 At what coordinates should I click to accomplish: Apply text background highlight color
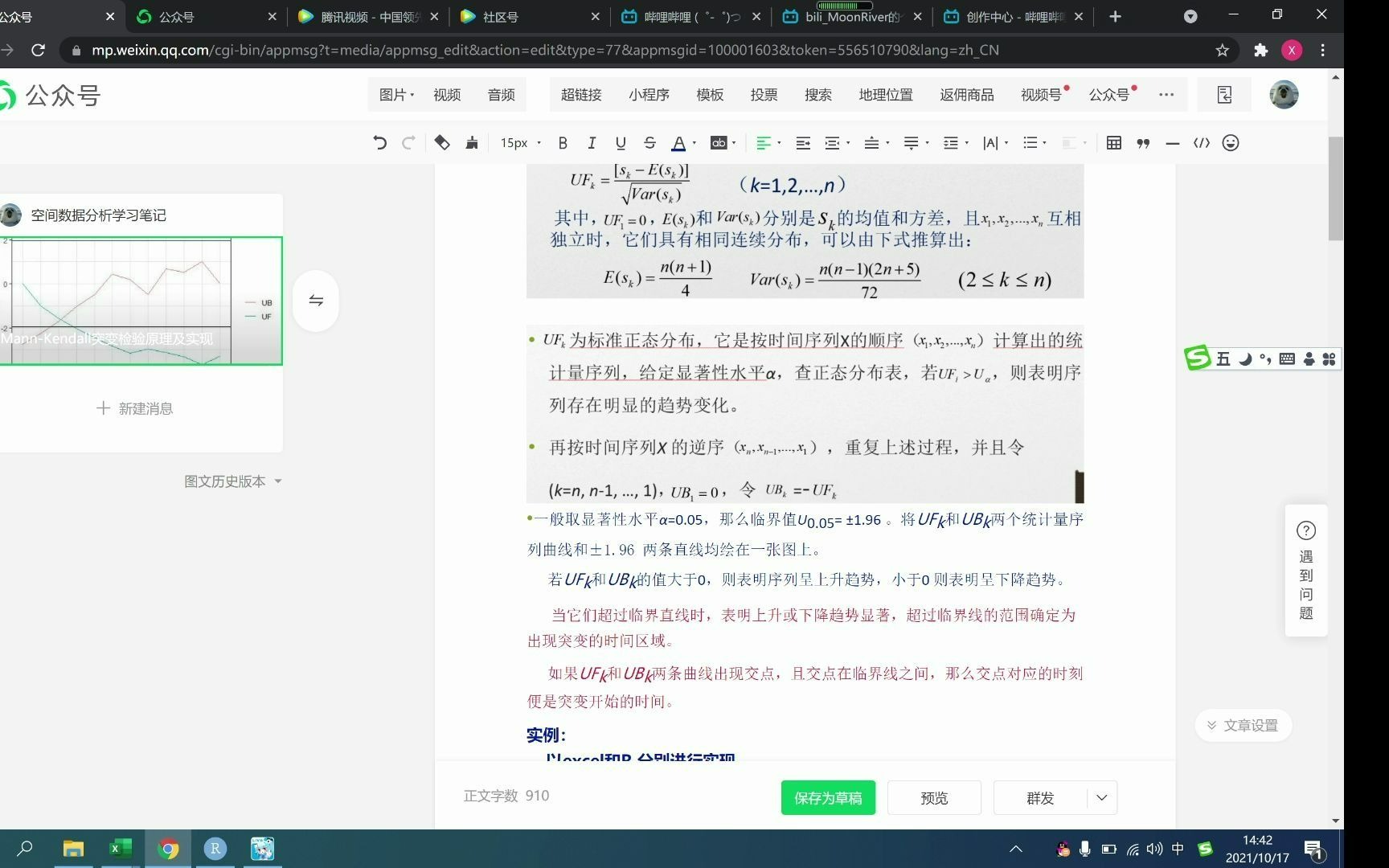[x=719, y=143]
